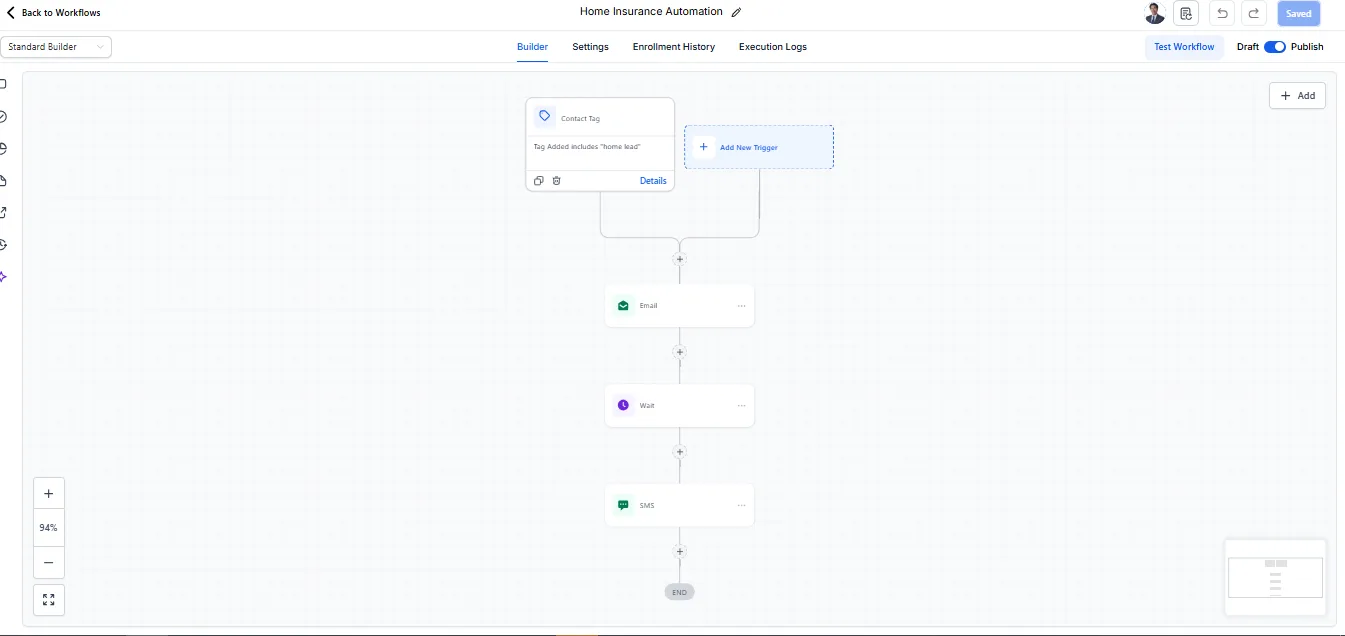Open the Execution Logs tab
1345x636 pixels.
pyautogui.click(x=772, y=46)
